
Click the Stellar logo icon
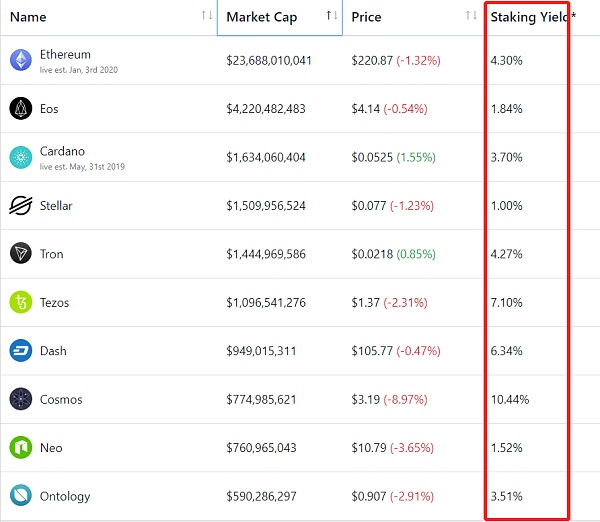pyautogui.click(x=21, y=206)
